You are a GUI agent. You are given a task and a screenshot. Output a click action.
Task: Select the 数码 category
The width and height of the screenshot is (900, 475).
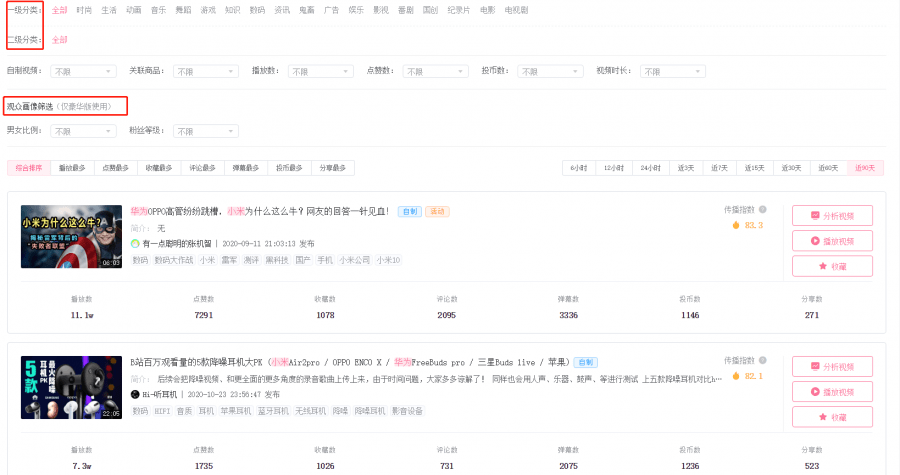click(257, 10)
